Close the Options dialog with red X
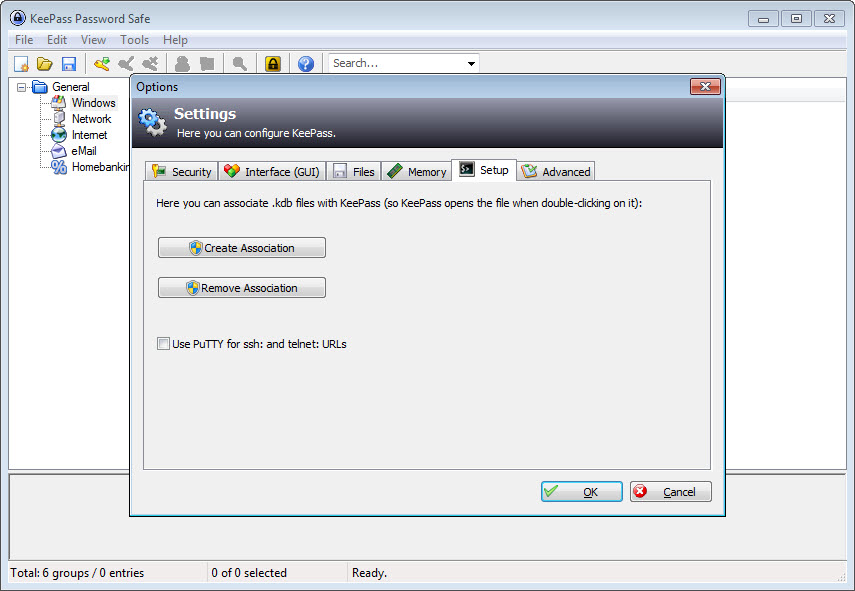 click(705, 86)
